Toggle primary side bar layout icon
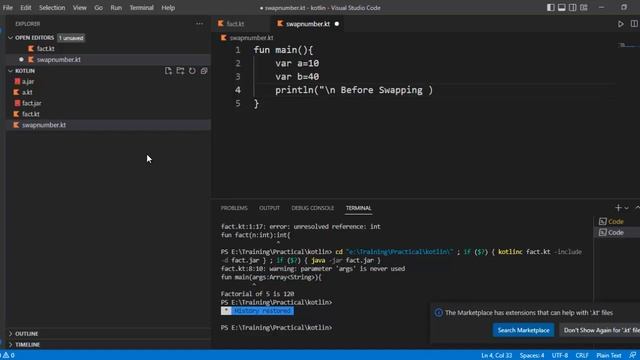The image size is (640, 360). [551, 7]
